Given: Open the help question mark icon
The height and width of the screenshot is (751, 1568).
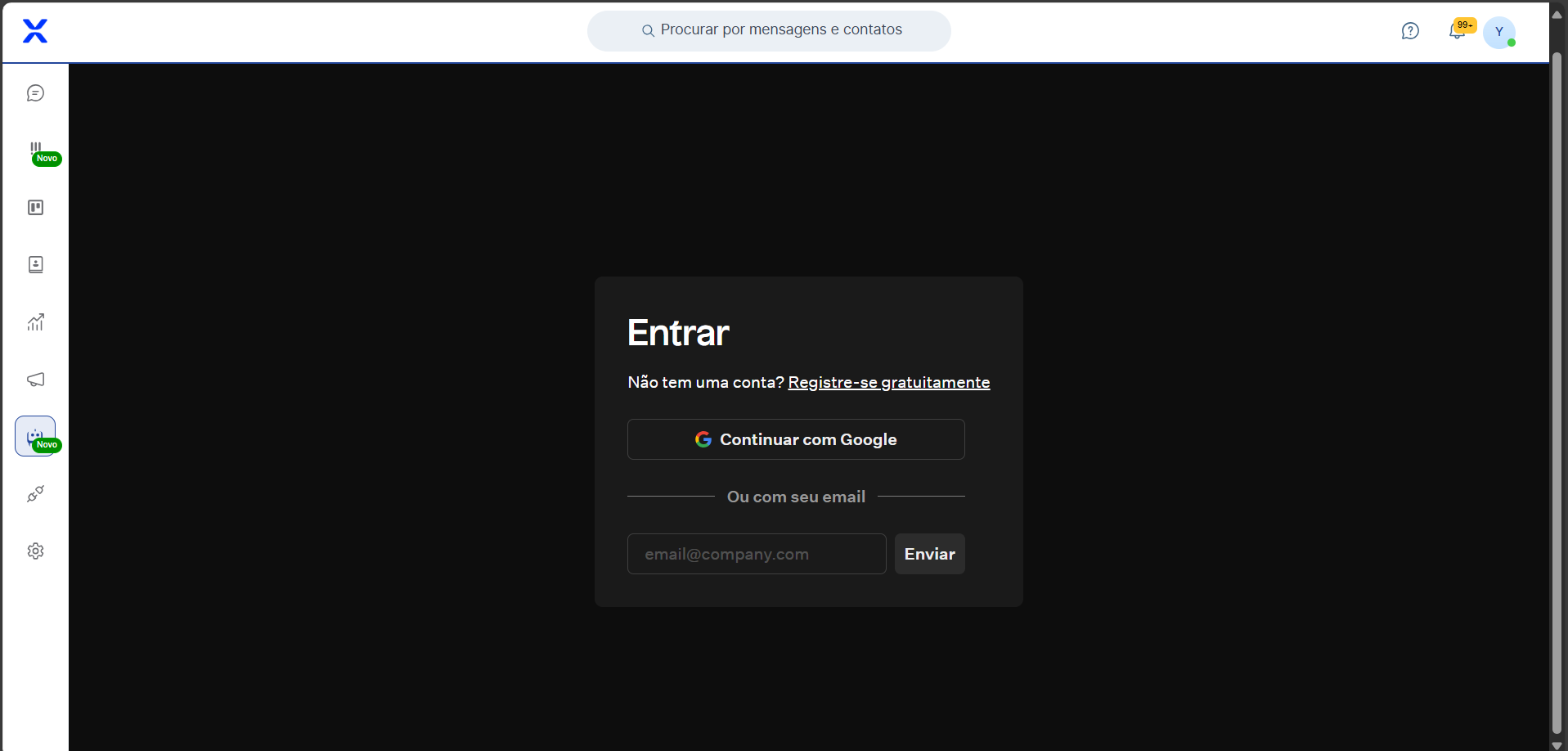Looking at the screenshot, I should (1410, 31).
